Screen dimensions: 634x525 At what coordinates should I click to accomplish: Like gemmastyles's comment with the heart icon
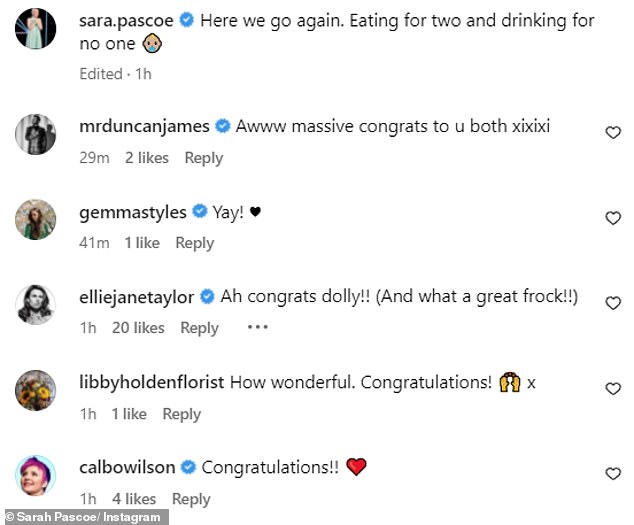click(613, 218)
